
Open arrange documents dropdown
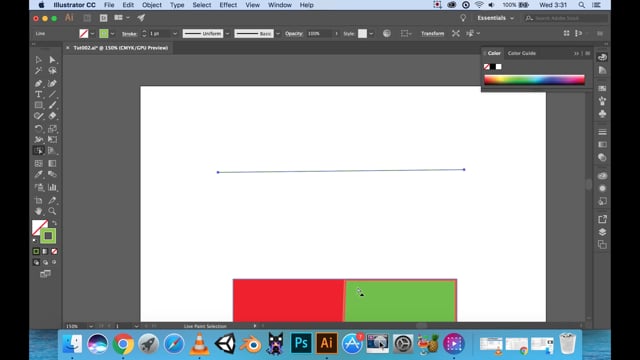coord(122,18)
